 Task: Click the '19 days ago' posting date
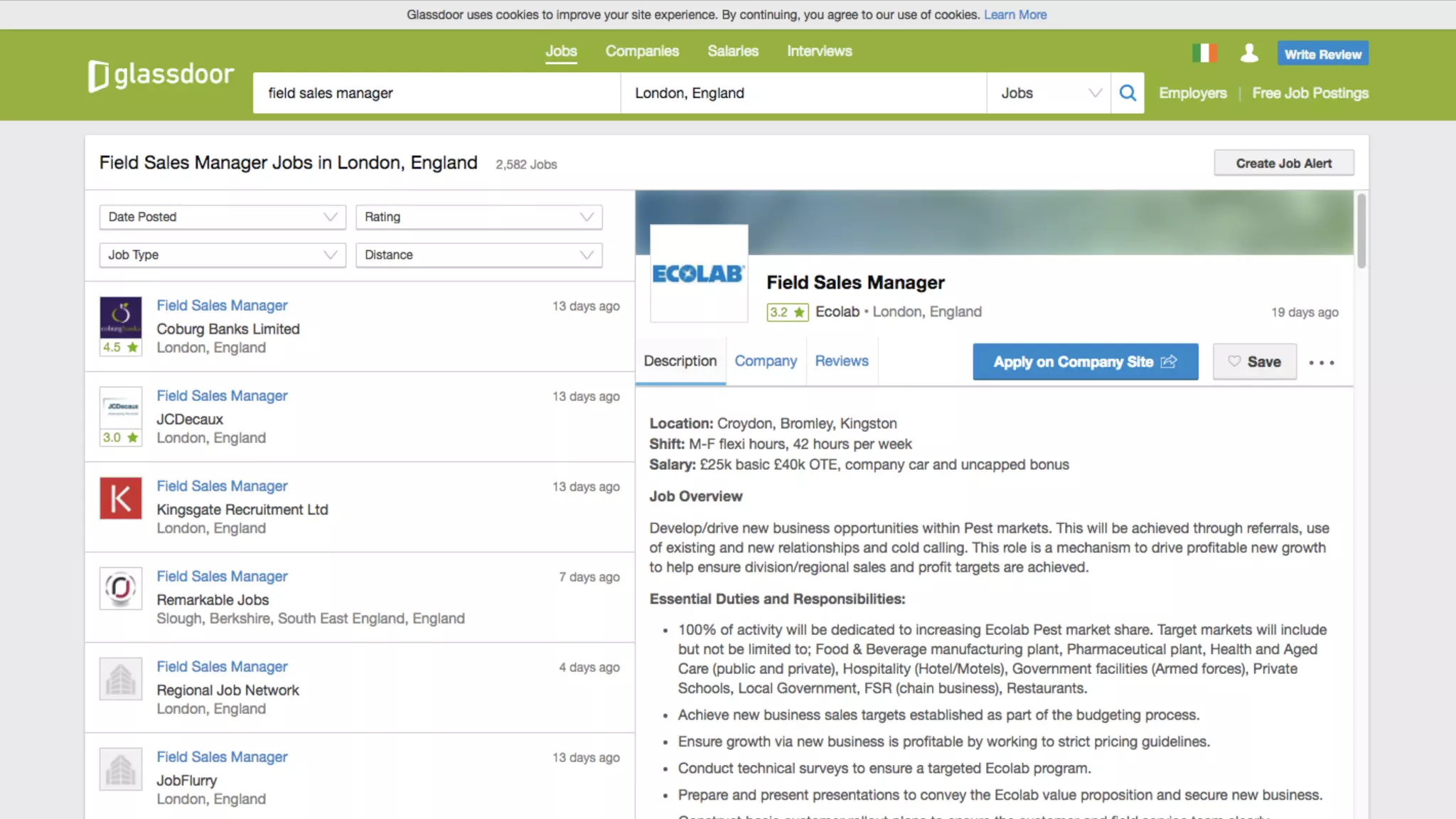click(x=1305, y=313)
